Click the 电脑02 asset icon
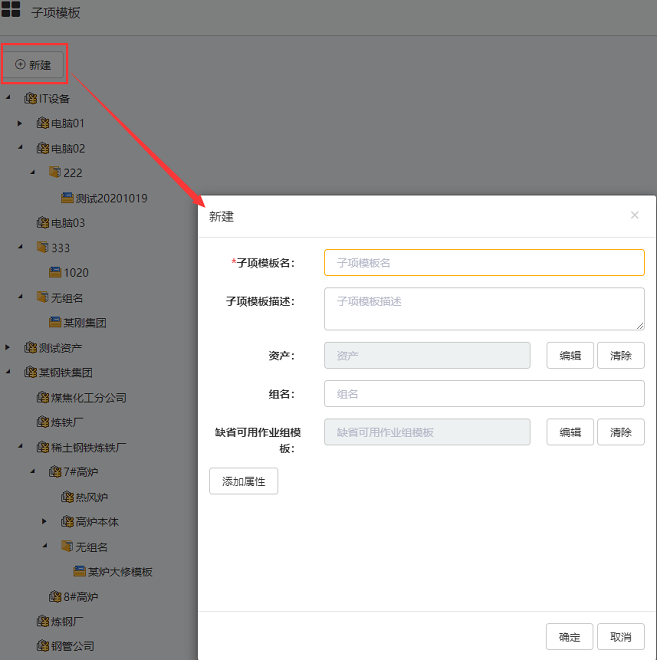 point(42,148)
